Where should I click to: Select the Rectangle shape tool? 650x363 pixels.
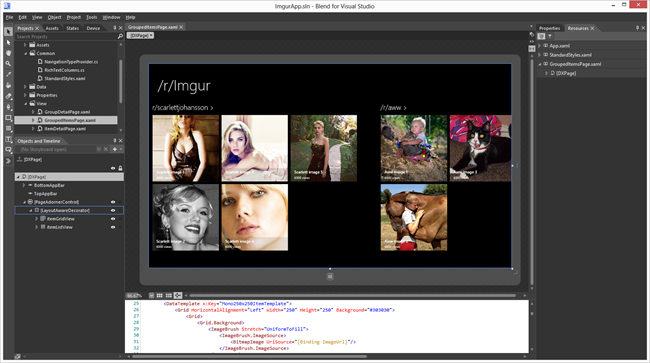tap(8, 118)
